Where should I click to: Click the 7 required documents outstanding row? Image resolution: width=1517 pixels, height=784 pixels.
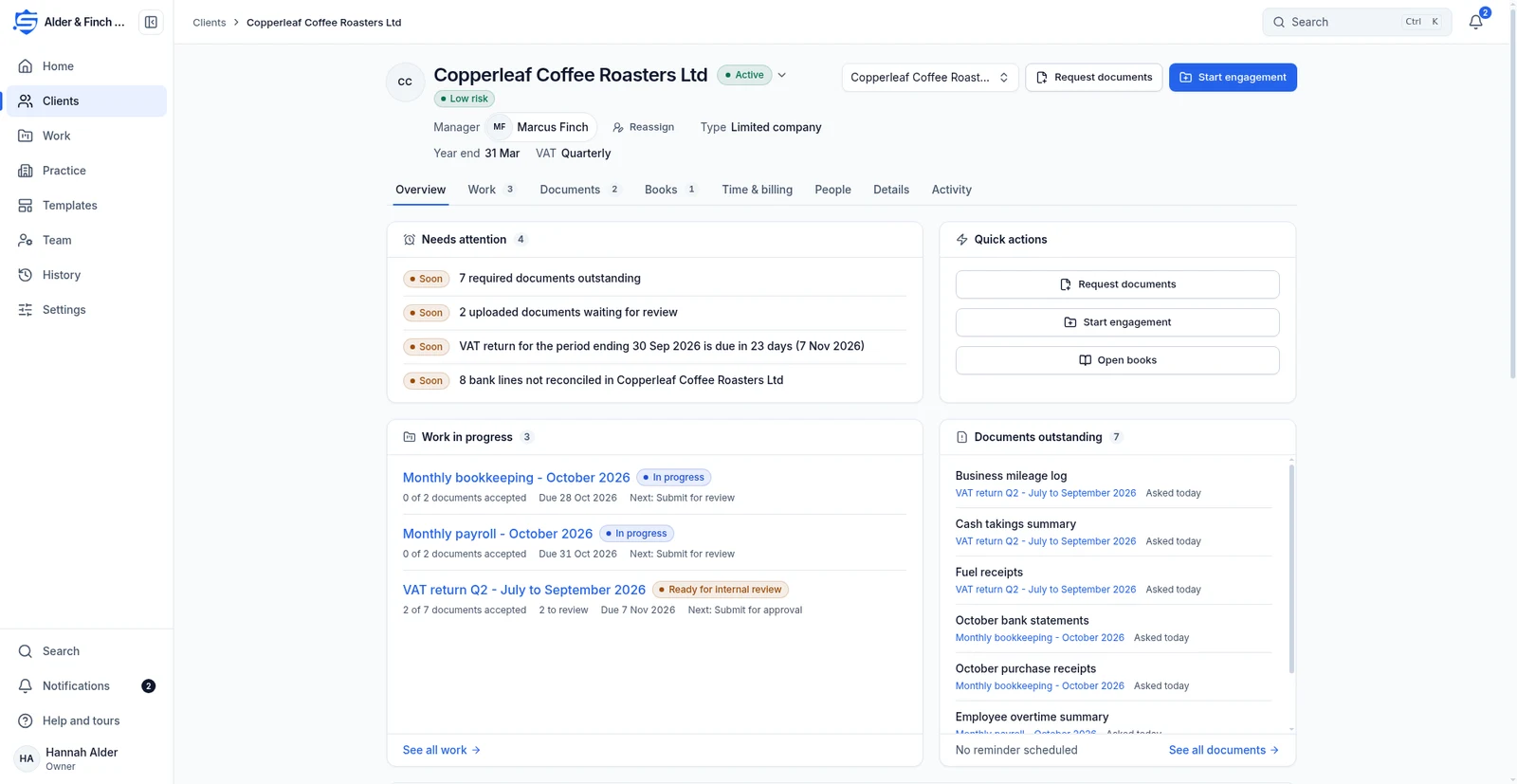(x=654, y=279)
